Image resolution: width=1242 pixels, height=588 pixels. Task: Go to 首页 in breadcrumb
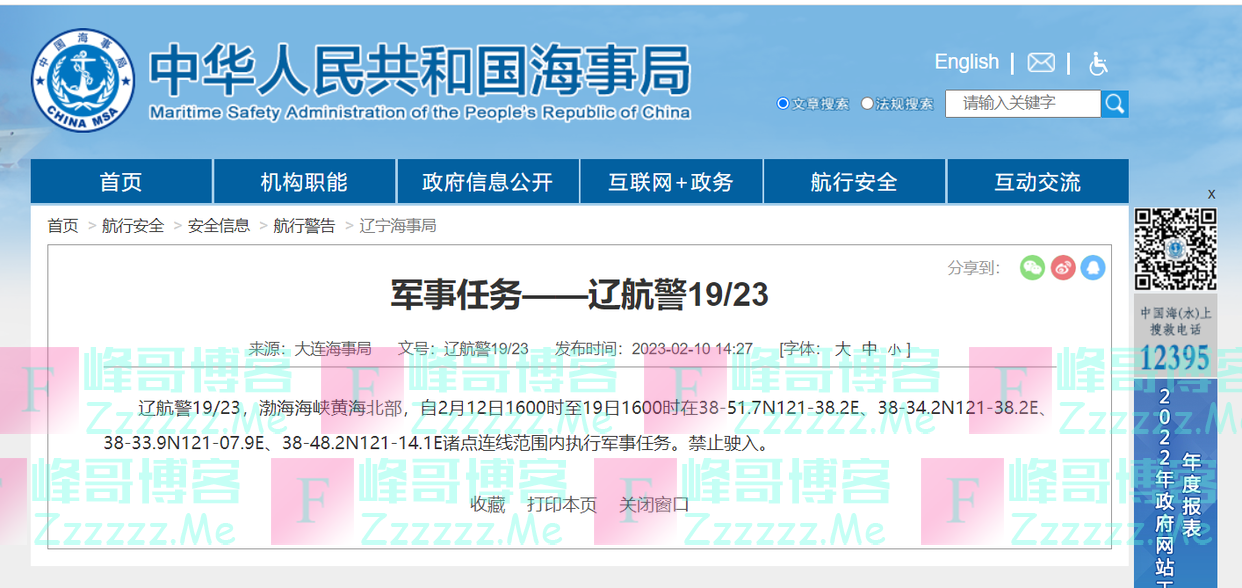pyautogui.click(x=63, y=226)
